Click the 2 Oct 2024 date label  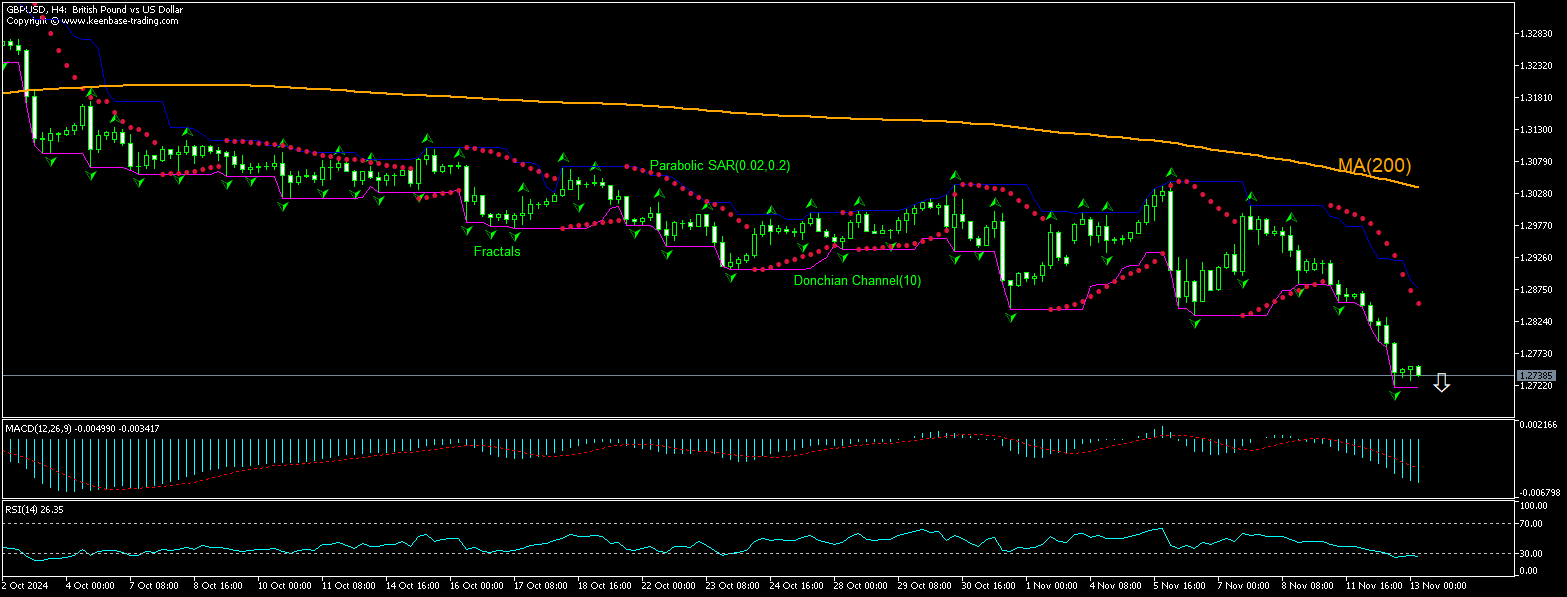point(25,584)
